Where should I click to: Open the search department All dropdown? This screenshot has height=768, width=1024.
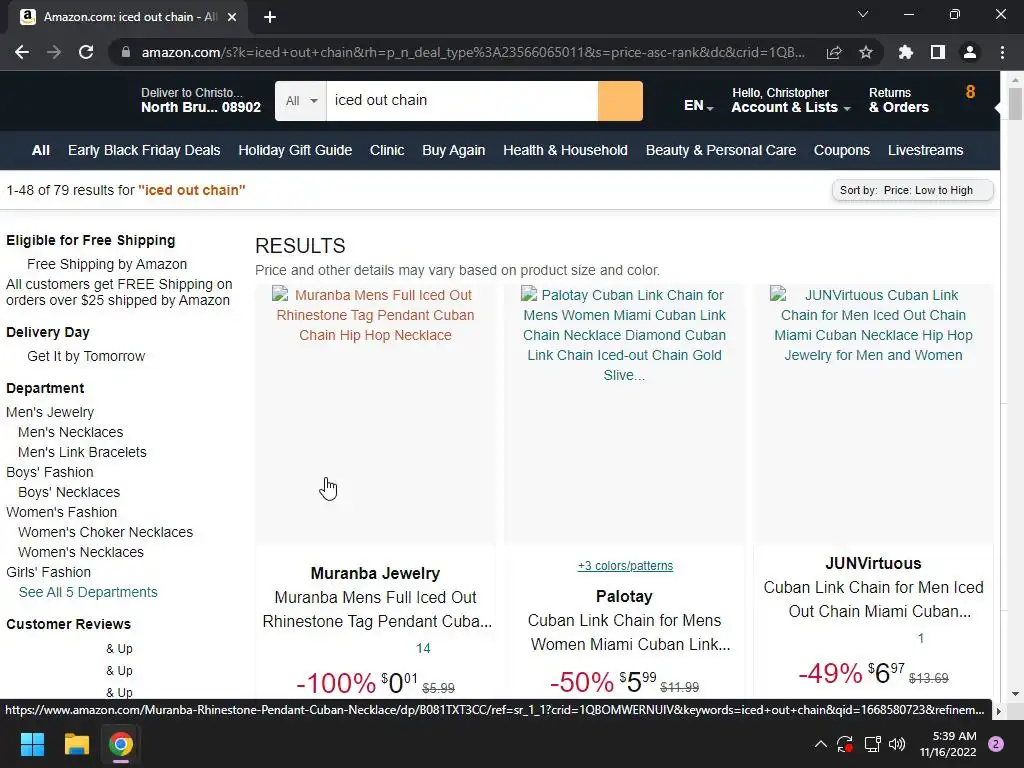click(x=301, y=101)
